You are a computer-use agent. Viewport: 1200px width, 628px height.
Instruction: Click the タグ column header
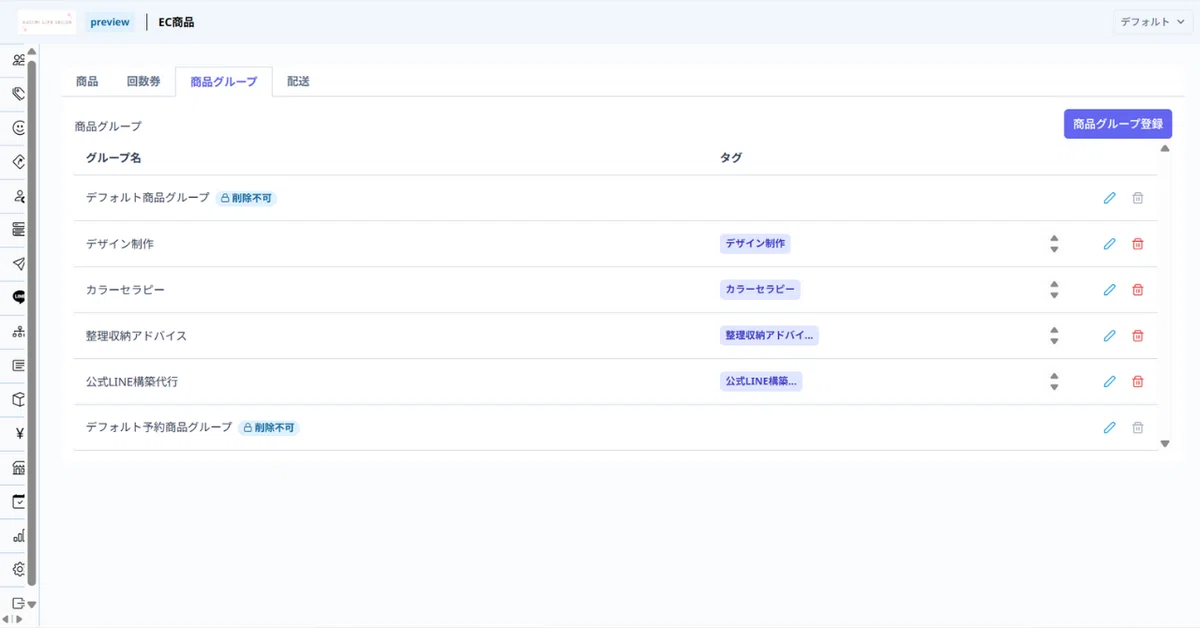[x=730, y=158]
